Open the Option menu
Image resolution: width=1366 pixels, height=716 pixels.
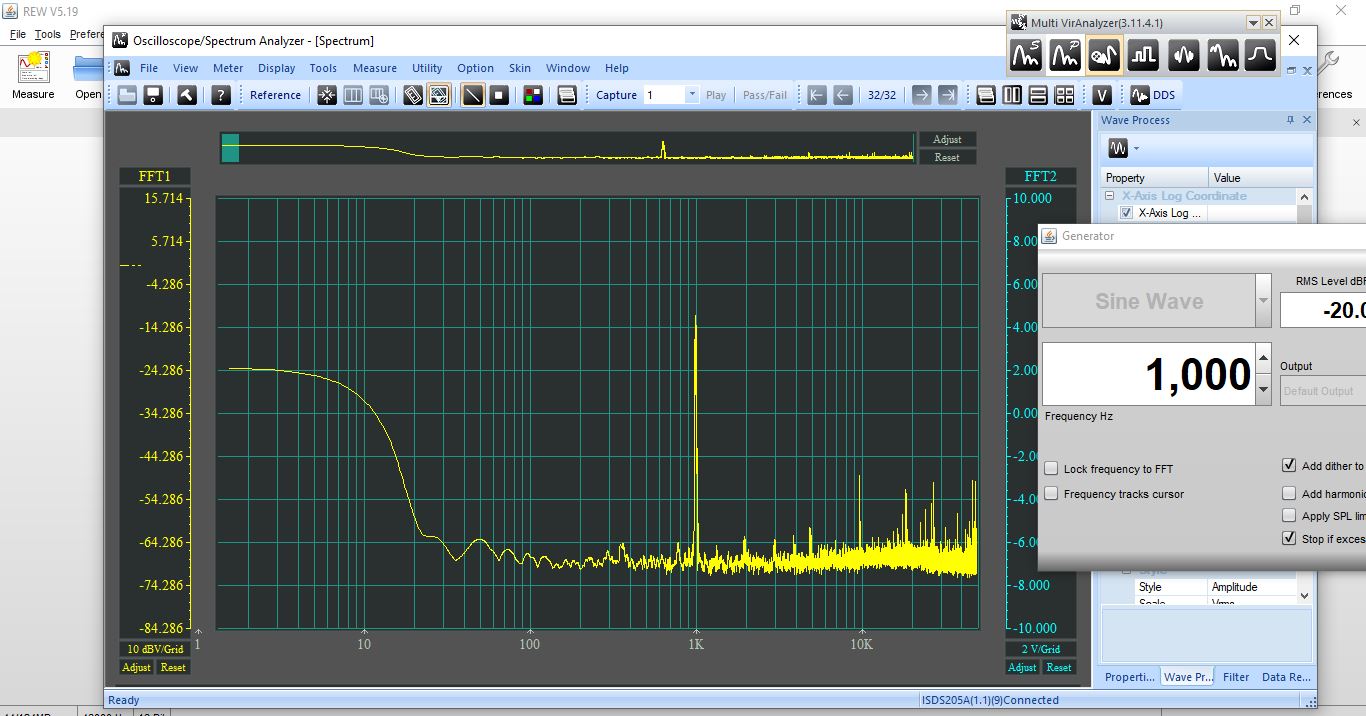coord(475,68)
